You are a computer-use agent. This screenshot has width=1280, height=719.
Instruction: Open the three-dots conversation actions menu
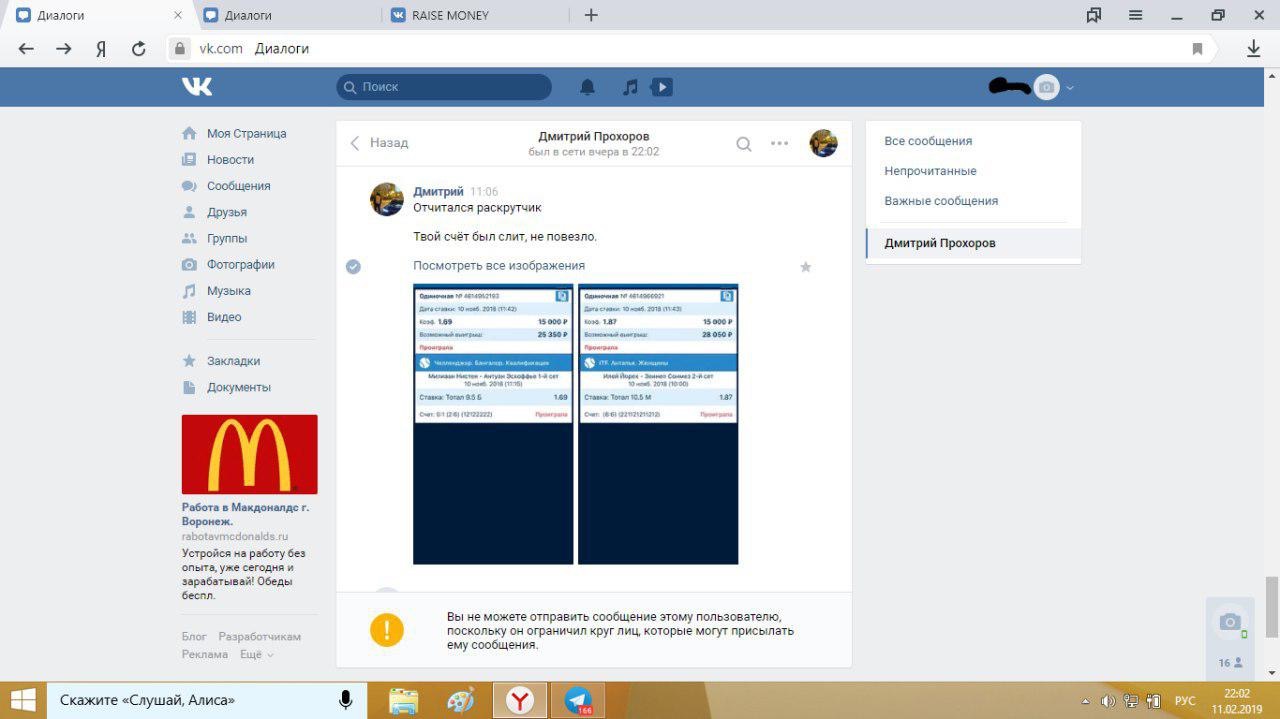pos(780,143)
